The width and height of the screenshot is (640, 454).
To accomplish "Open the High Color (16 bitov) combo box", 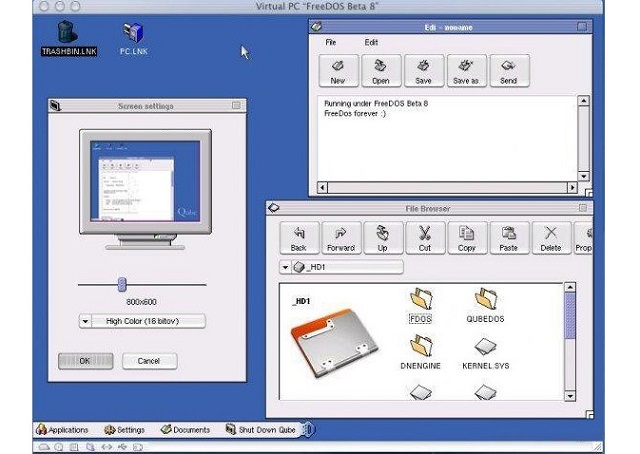I will (x=142, y=321).
